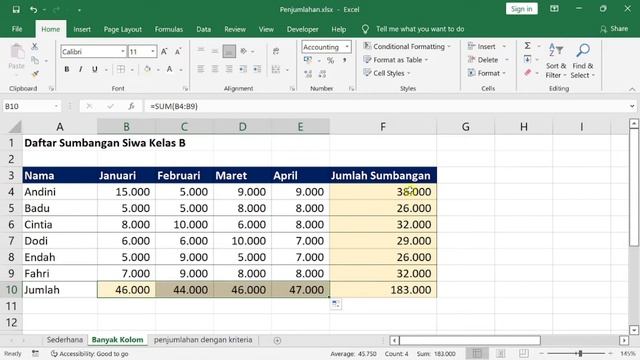Open the Fill down arrow icon
Viewport: 640px width, 360px height.
tap(527, 59)
